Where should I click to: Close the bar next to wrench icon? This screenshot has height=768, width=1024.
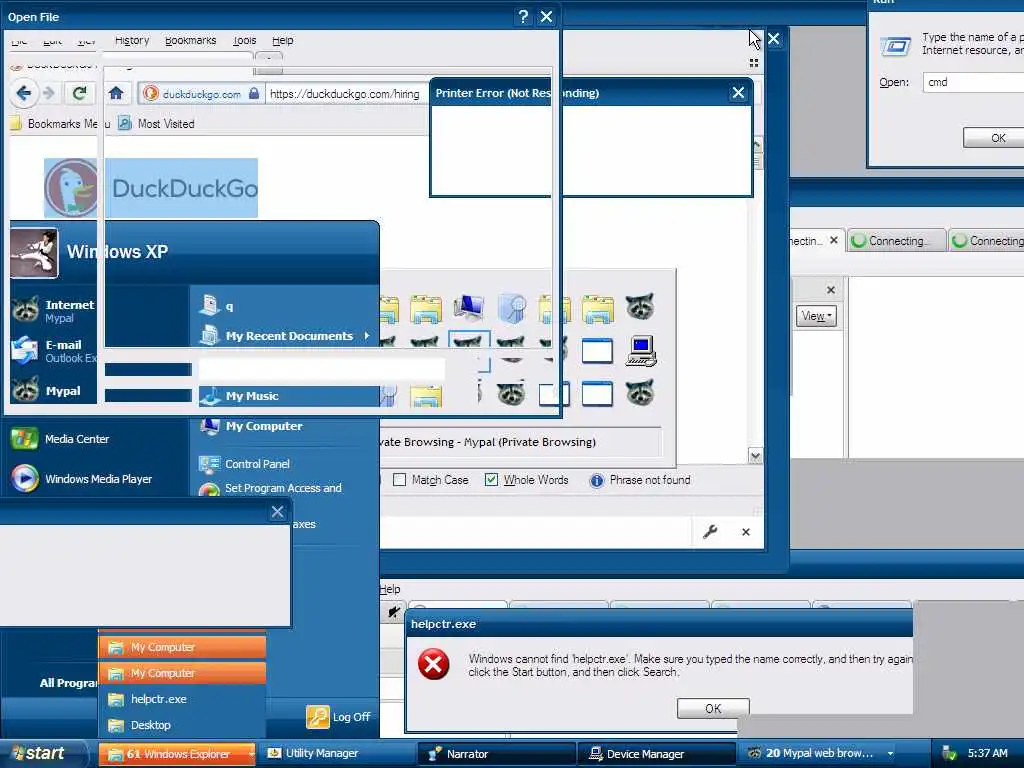[x=746, y=532]
